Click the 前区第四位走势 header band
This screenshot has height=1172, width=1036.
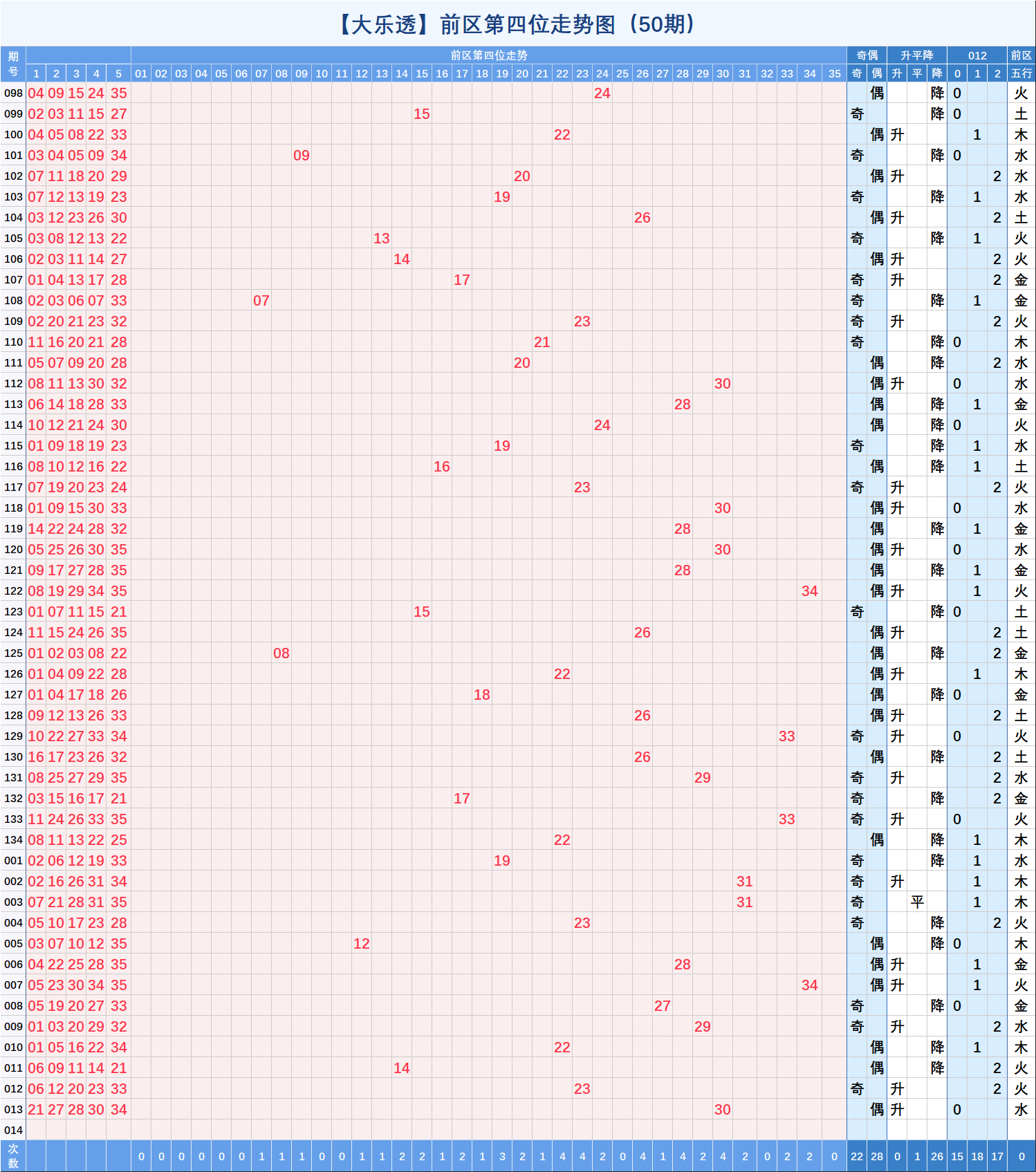point(489,55)
